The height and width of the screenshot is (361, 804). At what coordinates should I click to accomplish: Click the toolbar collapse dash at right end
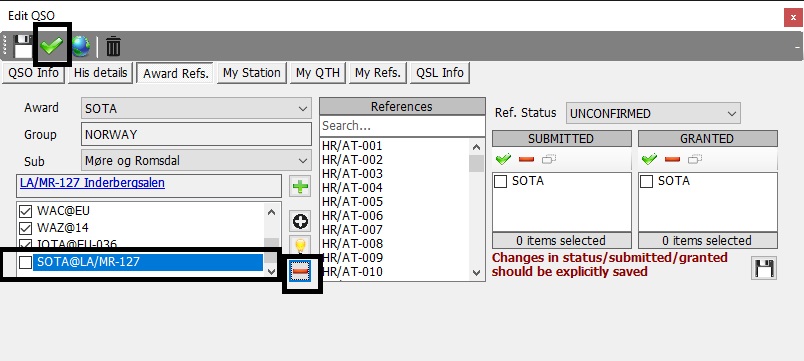(x=798, y=47)
